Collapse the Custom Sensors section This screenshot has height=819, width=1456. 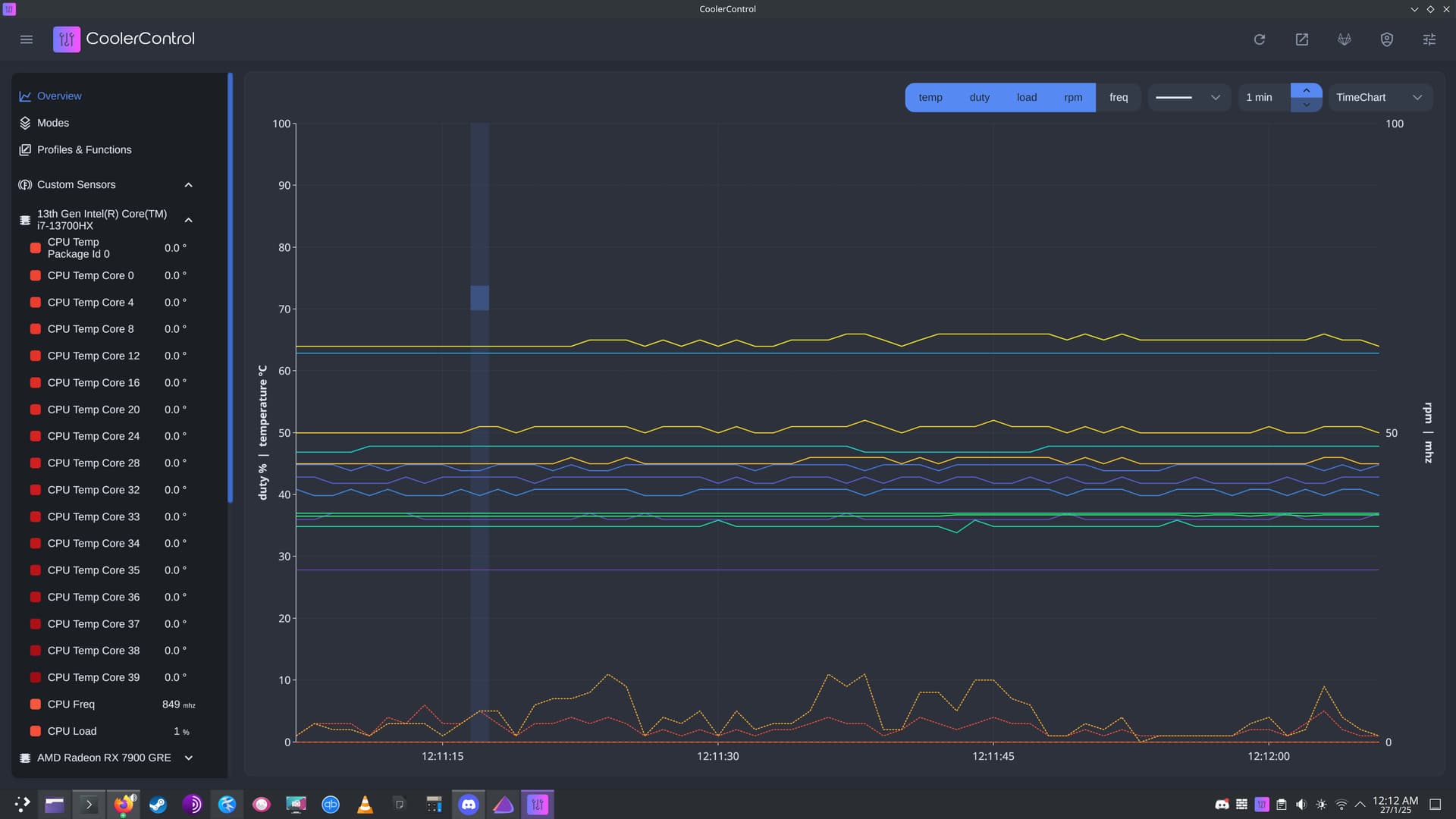(x=189, y=185)
